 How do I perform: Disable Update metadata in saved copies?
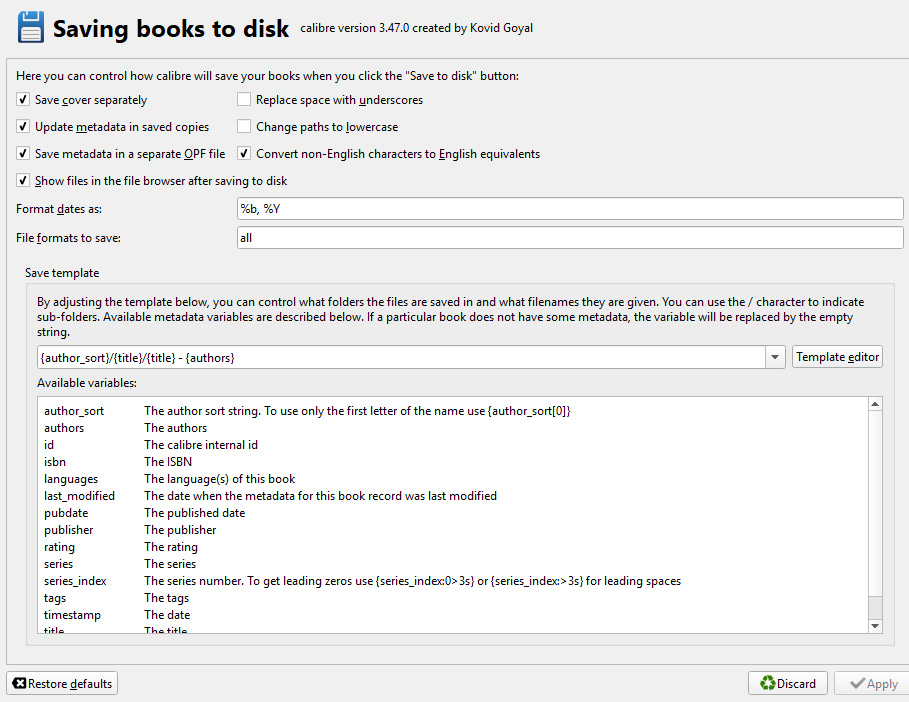pos(23,127)
